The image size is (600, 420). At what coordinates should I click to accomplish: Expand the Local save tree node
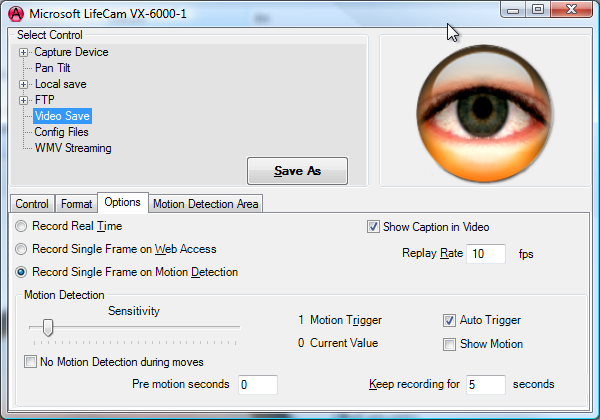pos(24,84)
